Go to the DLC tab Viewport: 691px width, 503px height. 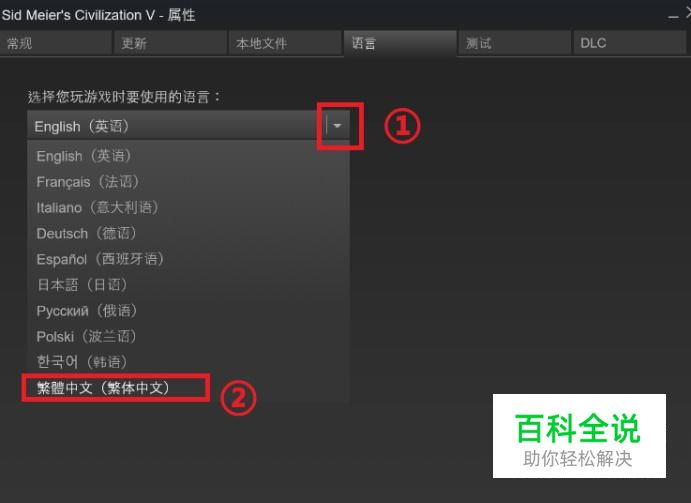click(629, 43)
